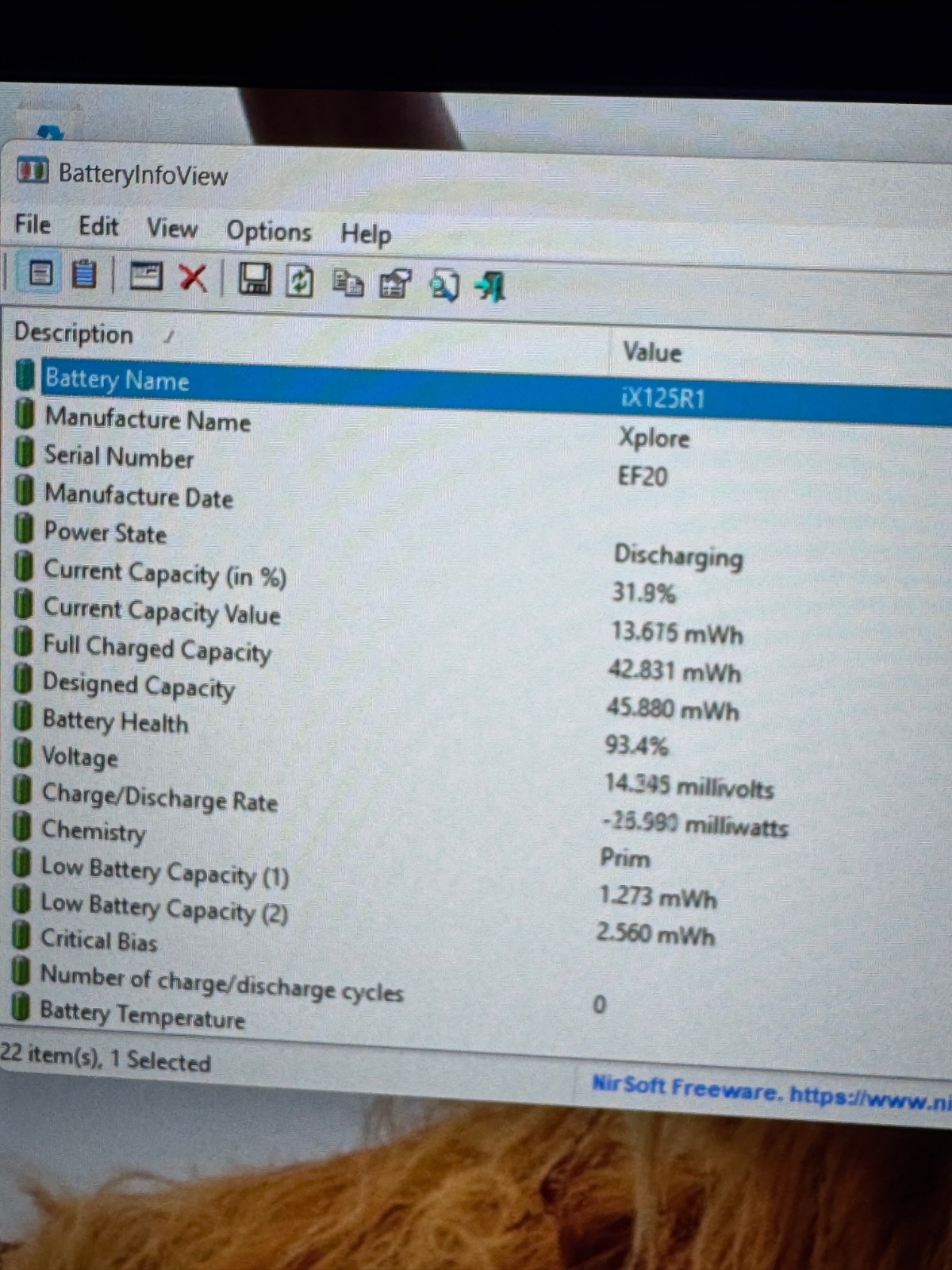Viewport: 952px width, 1270px height.
Task: Click the Prim chemistry value
Action: 624,858
